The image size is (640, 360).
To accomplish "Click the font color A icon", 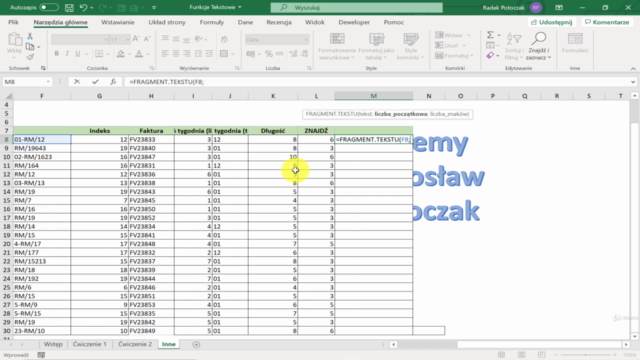I will 139,53.
